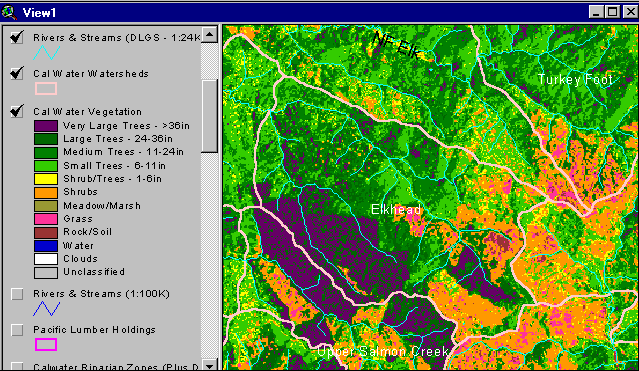The height and width of the screenshot is (371, 639).
Task: Click the pink Cal Water Watersheds outline symbol
Action: click(46, 88)
